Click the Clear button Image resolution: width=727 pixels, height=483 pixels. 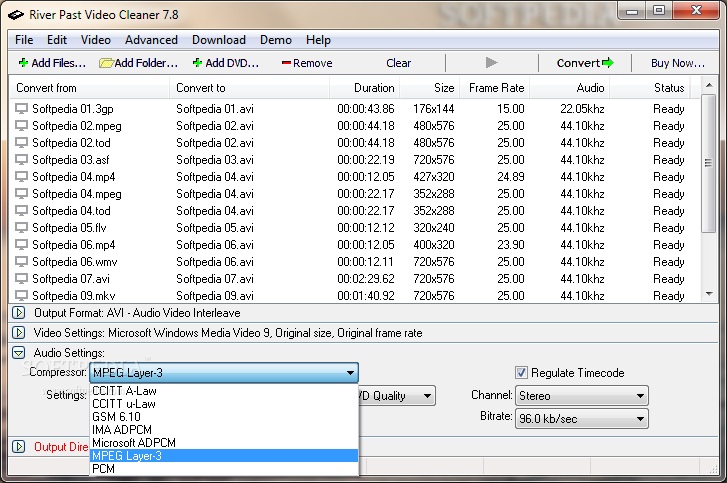398,63
